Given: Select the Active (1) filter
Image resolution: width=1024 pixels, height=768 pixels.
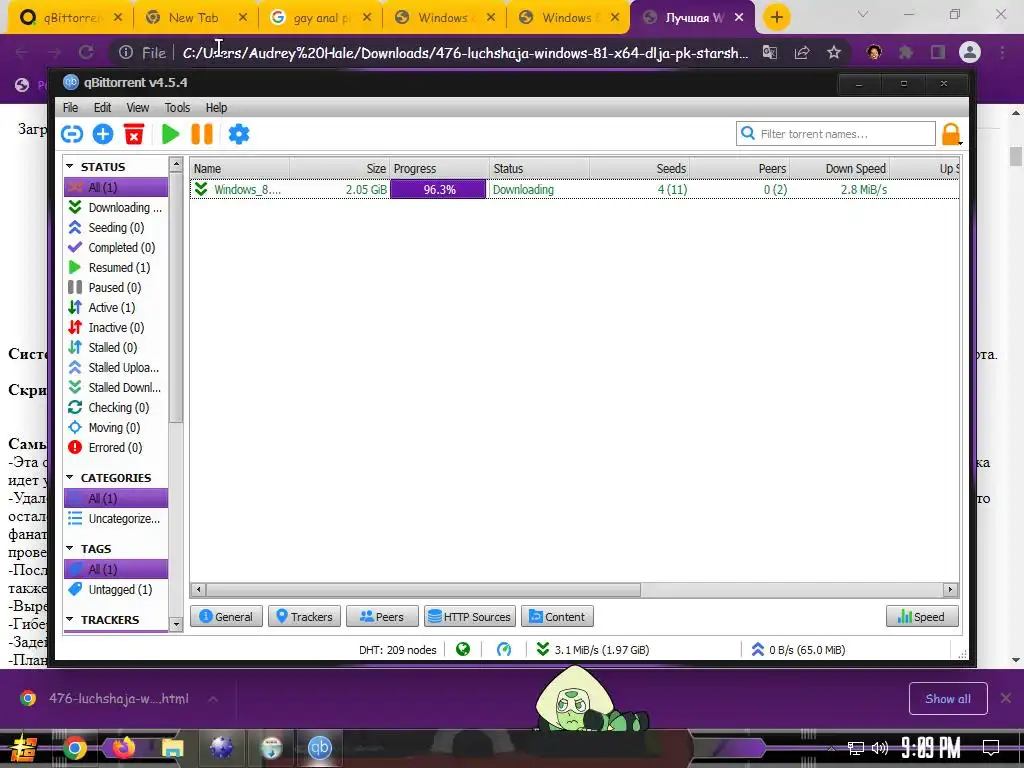Looking at the screenshot, I should click(x=116, y=307).
